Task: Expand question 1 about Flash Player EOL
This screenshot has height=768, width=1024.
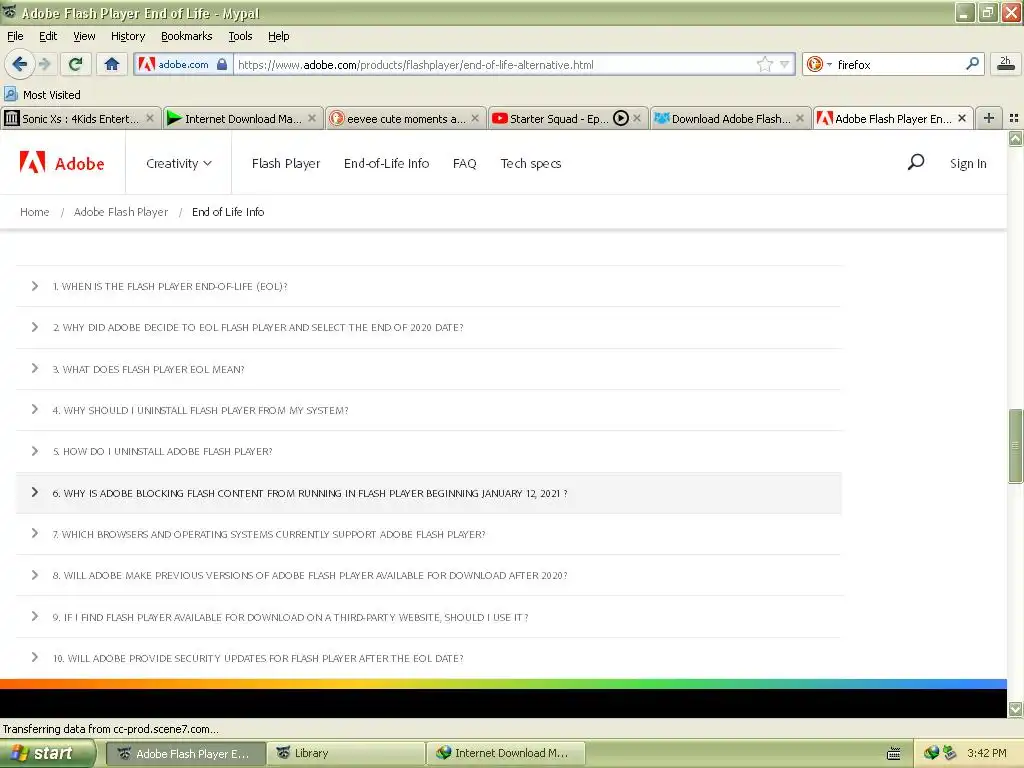Action: (428, 286)
